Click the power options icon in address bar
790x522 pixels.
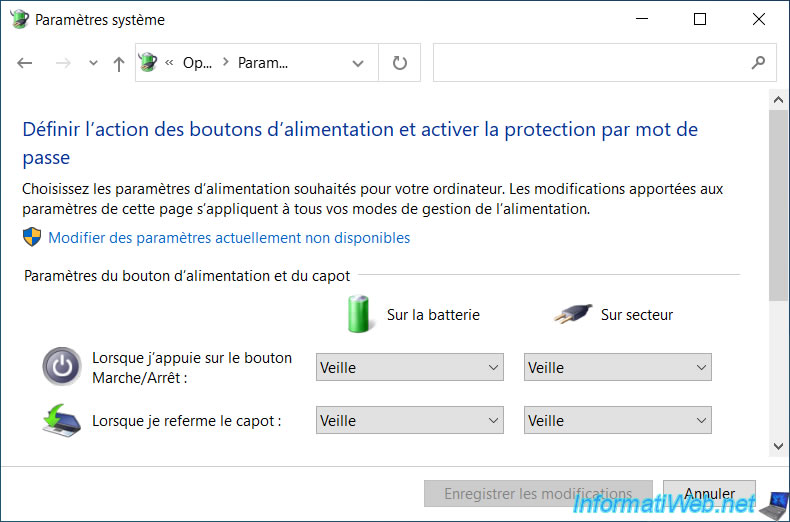click(148, 62)
